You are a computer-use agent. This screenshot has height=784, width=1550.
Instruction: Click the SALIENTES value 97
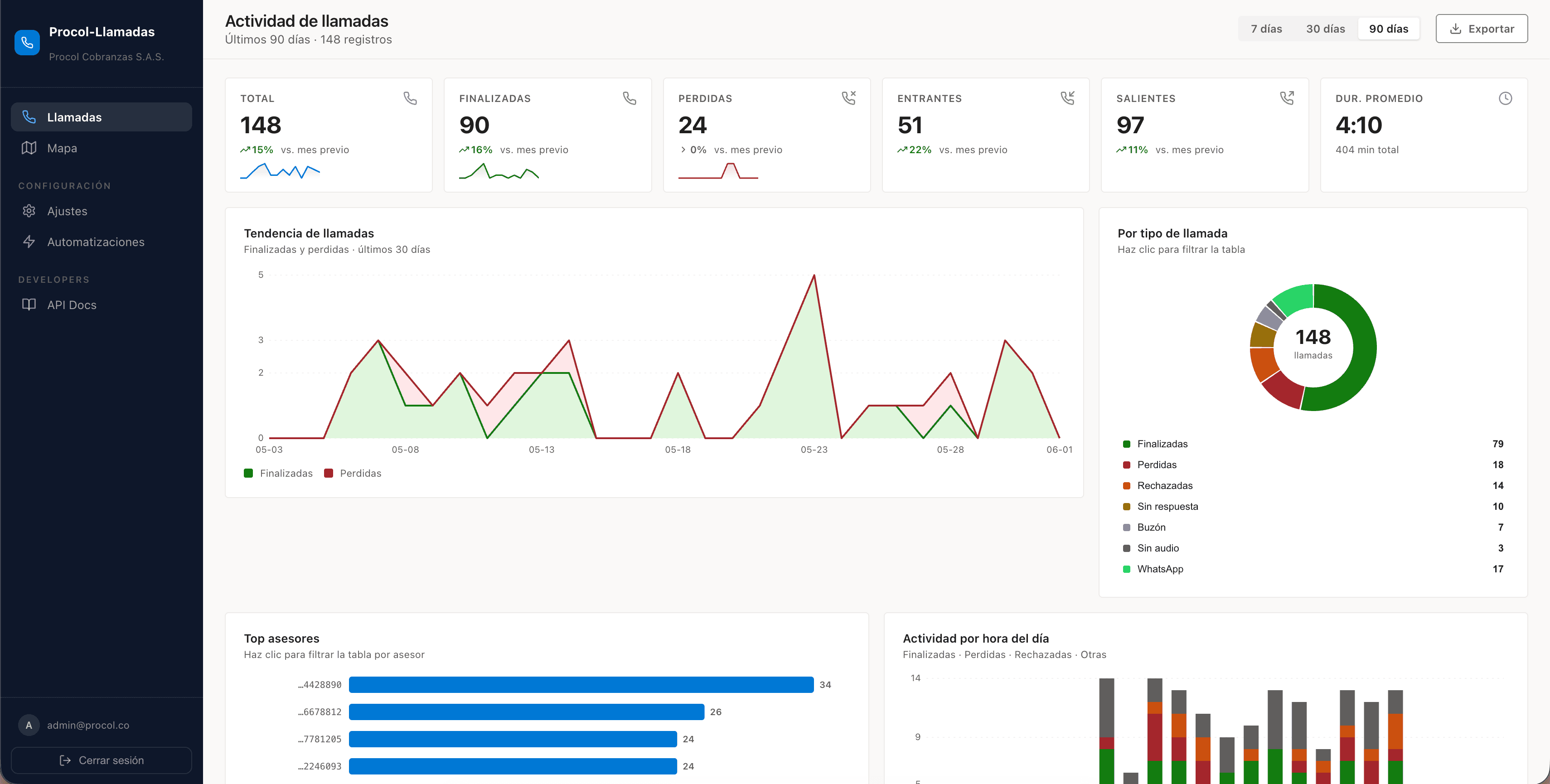(x=1130, y=125)
